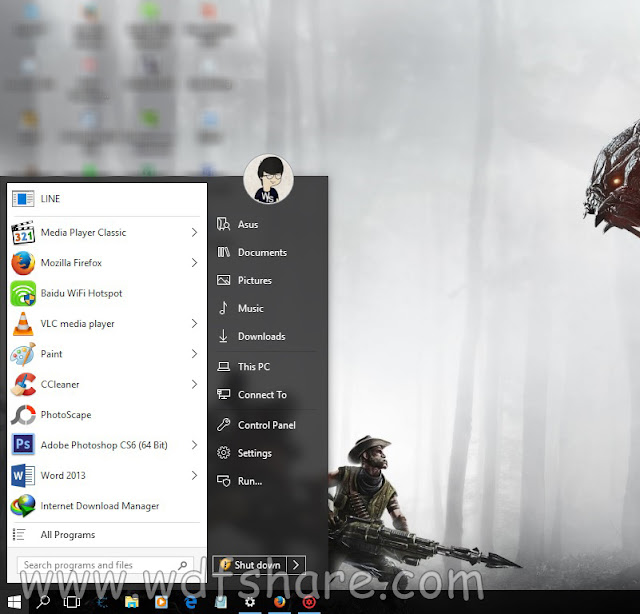Start Baidu WiFi Hotspot
The image size is (640, 614).
[x=107, y=294]
